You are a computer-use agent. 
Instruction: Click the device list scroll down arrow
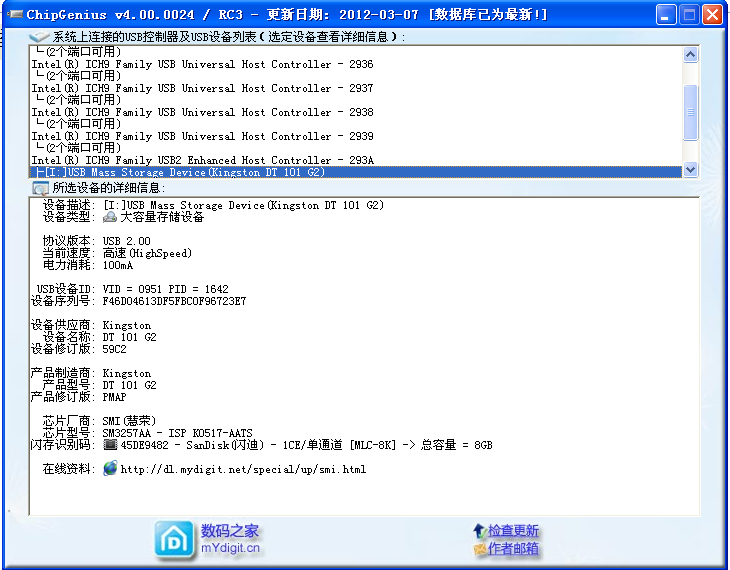tap(690, 170)
